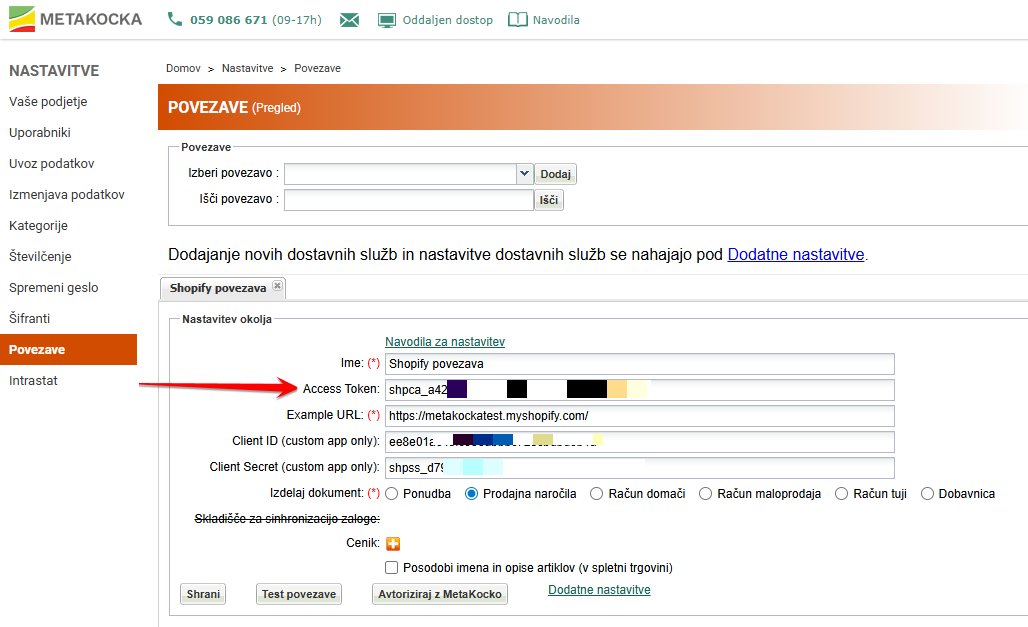Close the Shopify povezava tab
The width and height of the screenshot is (1028, 627).
(277, 286)
